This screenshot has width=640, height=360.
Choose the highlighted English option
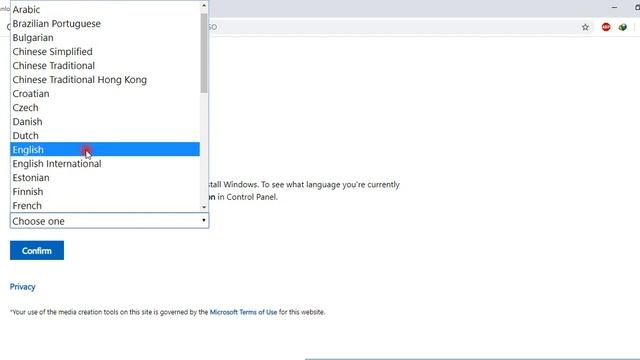[x=105, y=149]
